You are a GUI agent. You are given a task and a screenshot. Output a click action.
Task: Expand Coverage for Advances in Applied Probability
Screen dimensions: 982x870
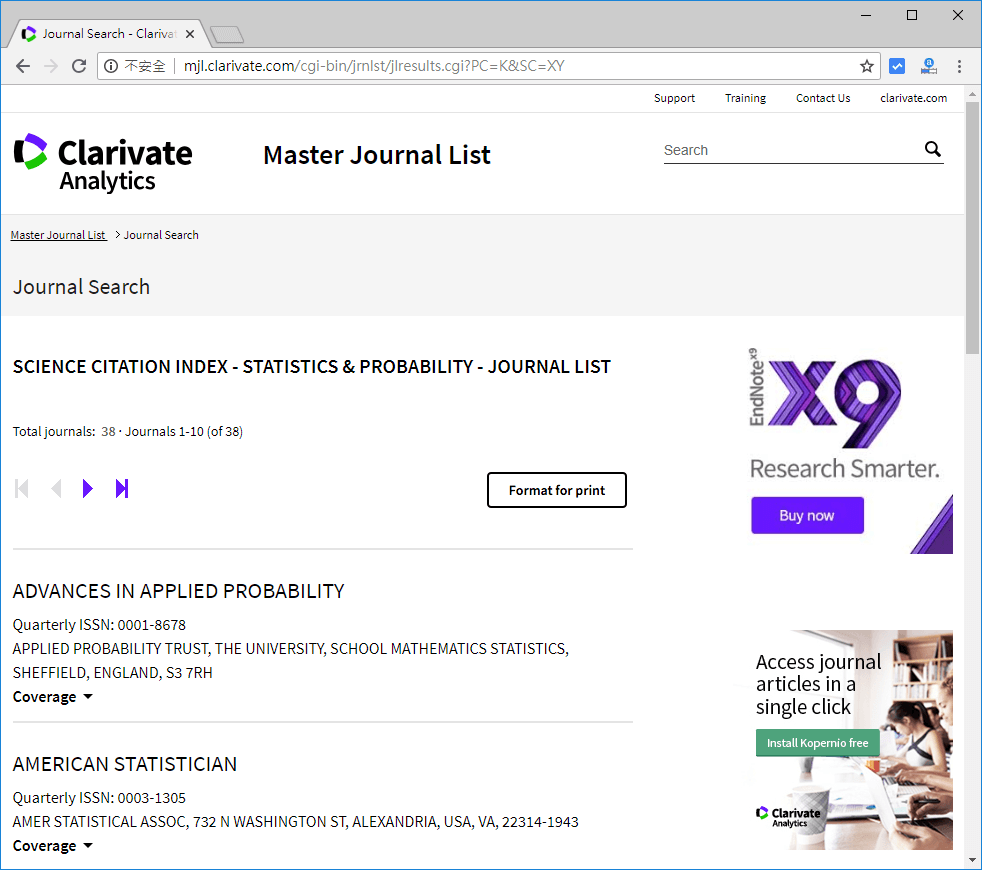53,697
